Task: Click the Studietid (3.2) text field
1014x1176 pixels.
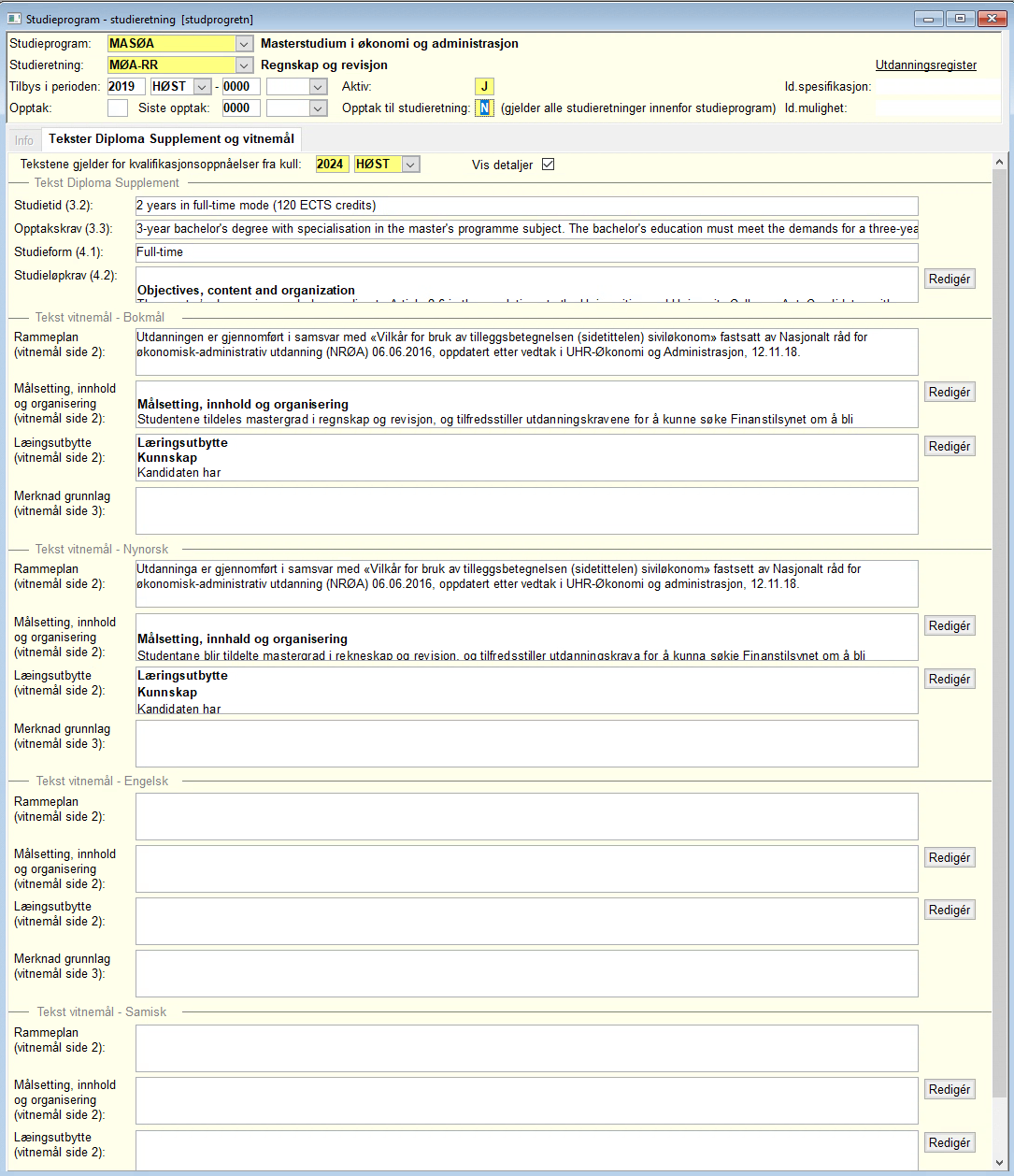Action: click(526, 206)
